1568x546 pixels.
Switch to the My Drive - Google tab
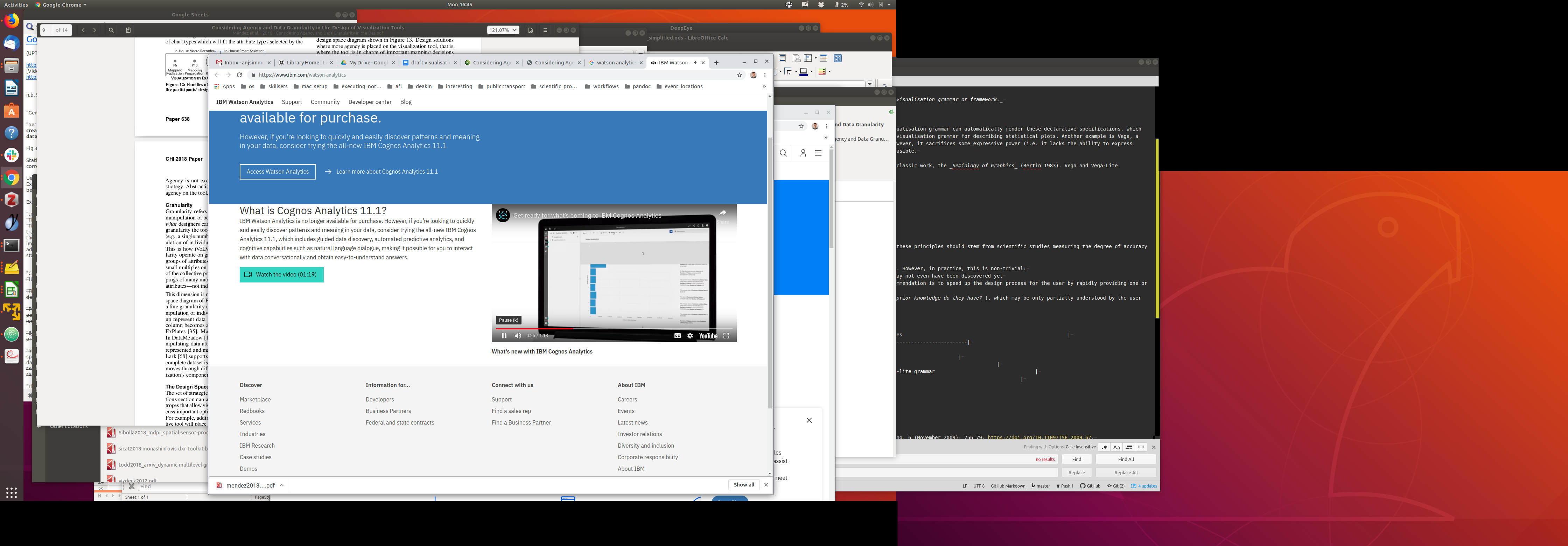coord(367,63)
